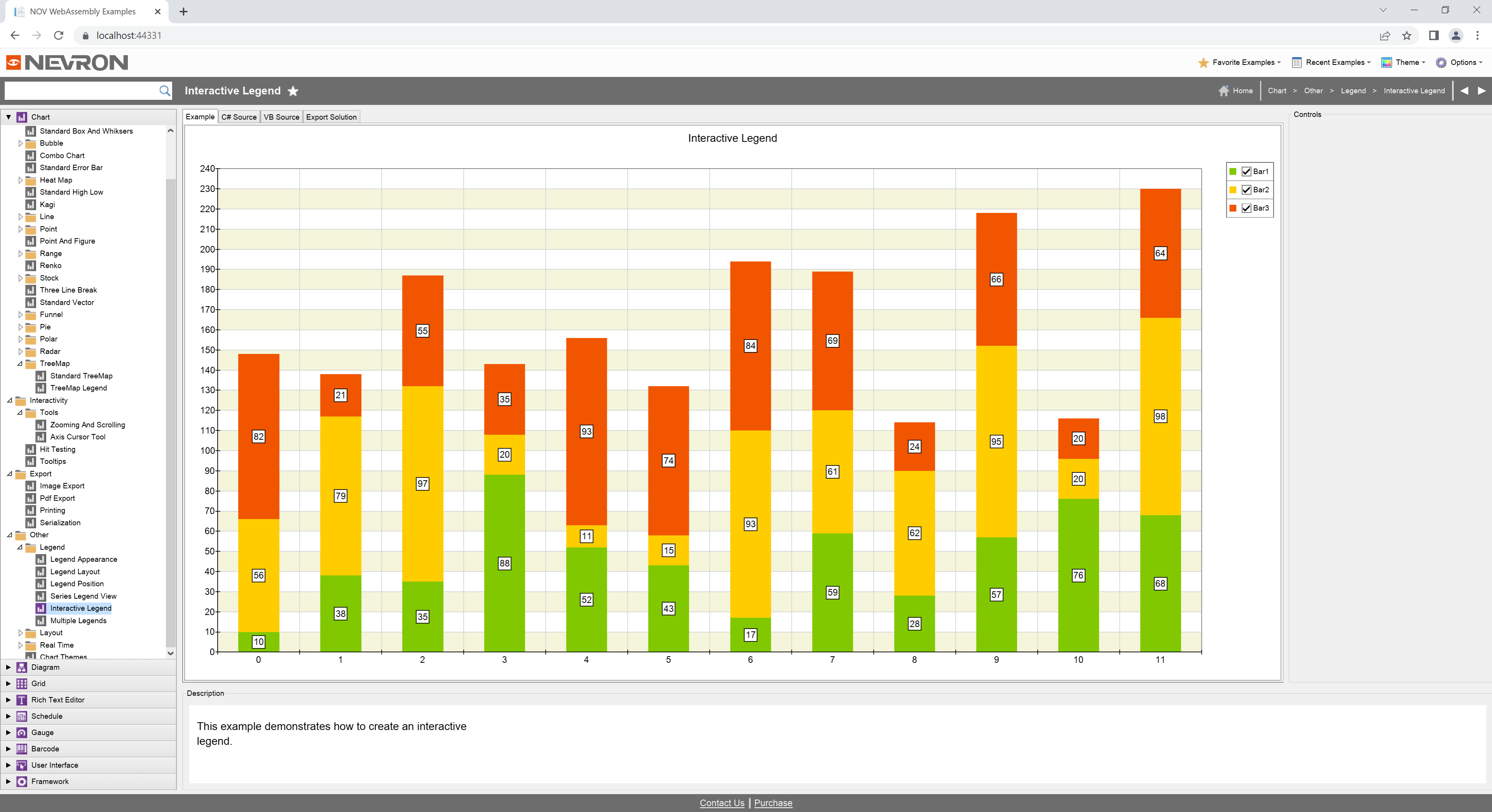Expand the Bubble folder in the tree
The image size is (1492, 812).
click(20, 143)
